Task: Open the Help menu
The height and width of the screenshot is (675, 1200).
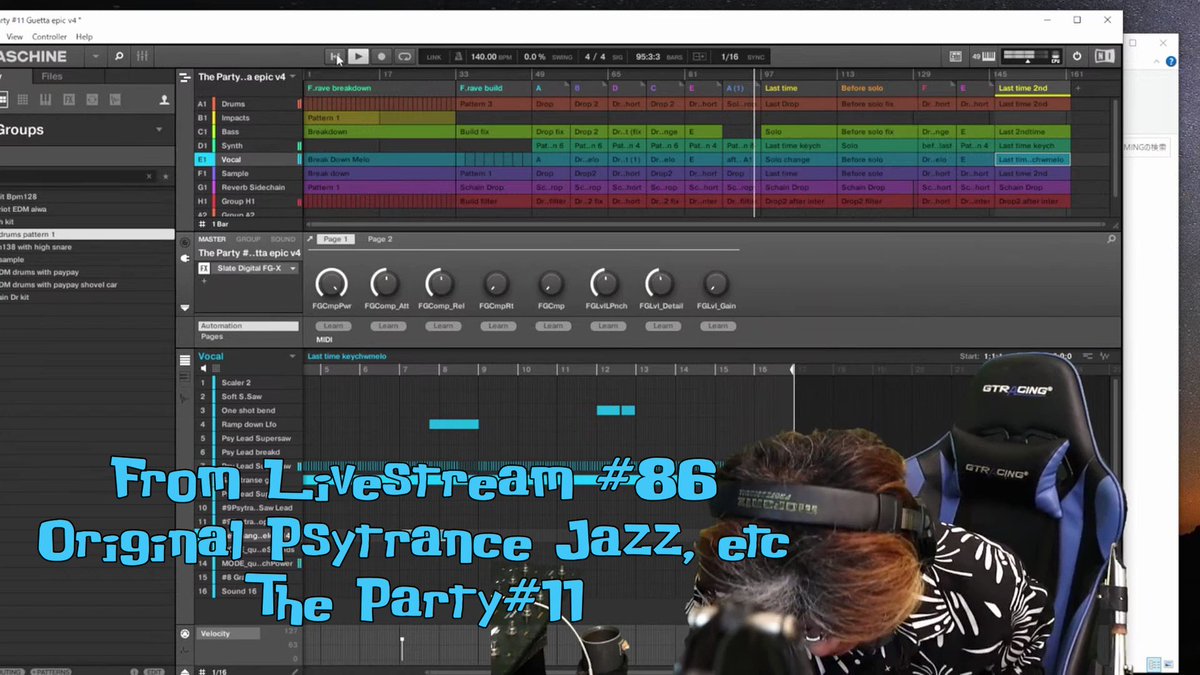Action: pos(84,37)
